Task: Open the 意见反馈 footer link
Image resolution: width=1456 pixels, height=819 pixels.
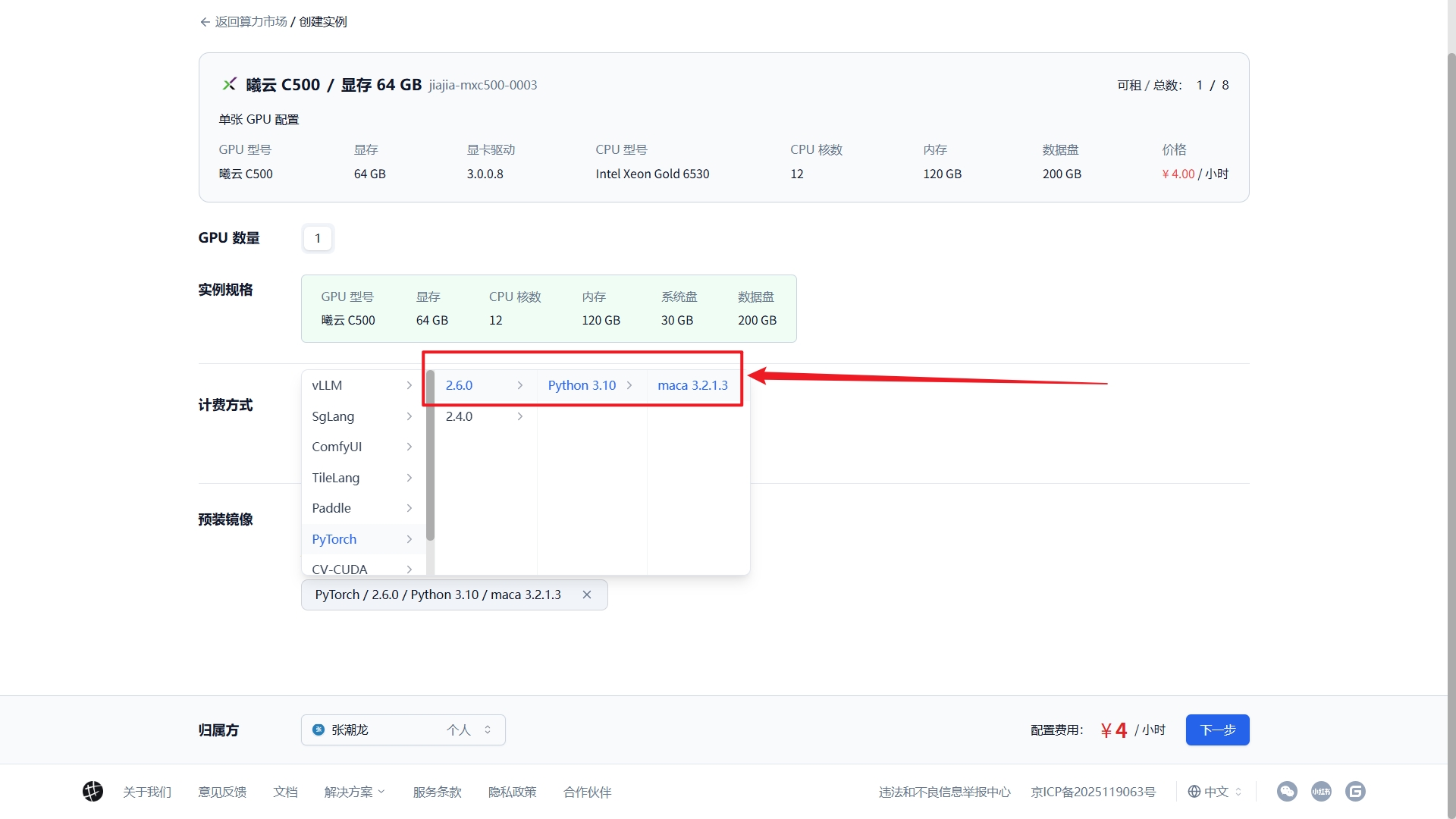Action: [222, 792]
